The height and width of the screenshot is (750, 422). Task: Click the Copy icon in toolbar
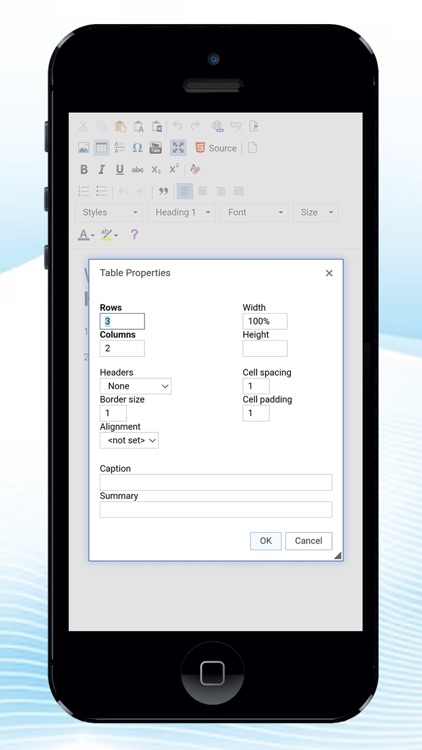click(101, 126)
